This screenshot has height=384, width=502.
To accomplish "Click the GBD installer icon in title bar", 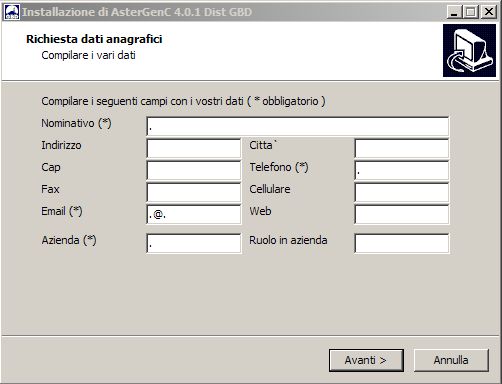I will (11, 12).
